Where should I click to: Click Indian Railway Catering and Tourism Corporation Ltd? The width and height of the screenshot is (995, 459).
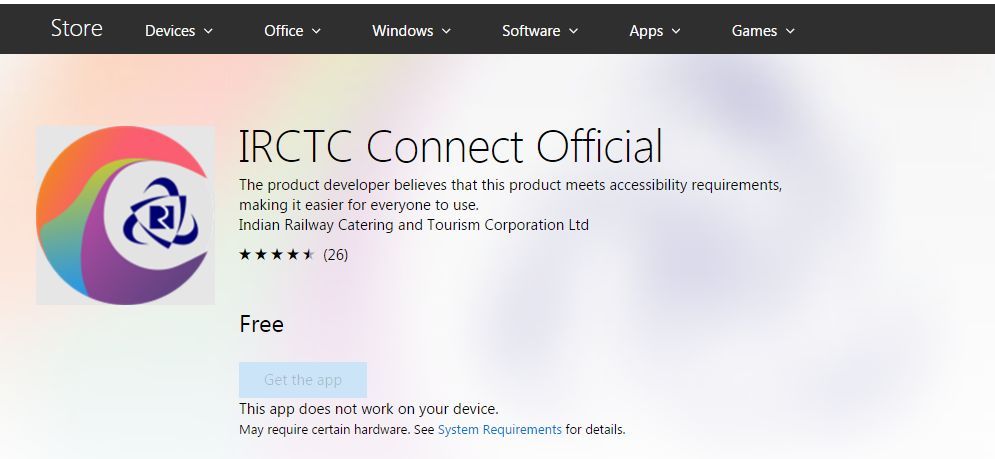[x=414, y=225]
